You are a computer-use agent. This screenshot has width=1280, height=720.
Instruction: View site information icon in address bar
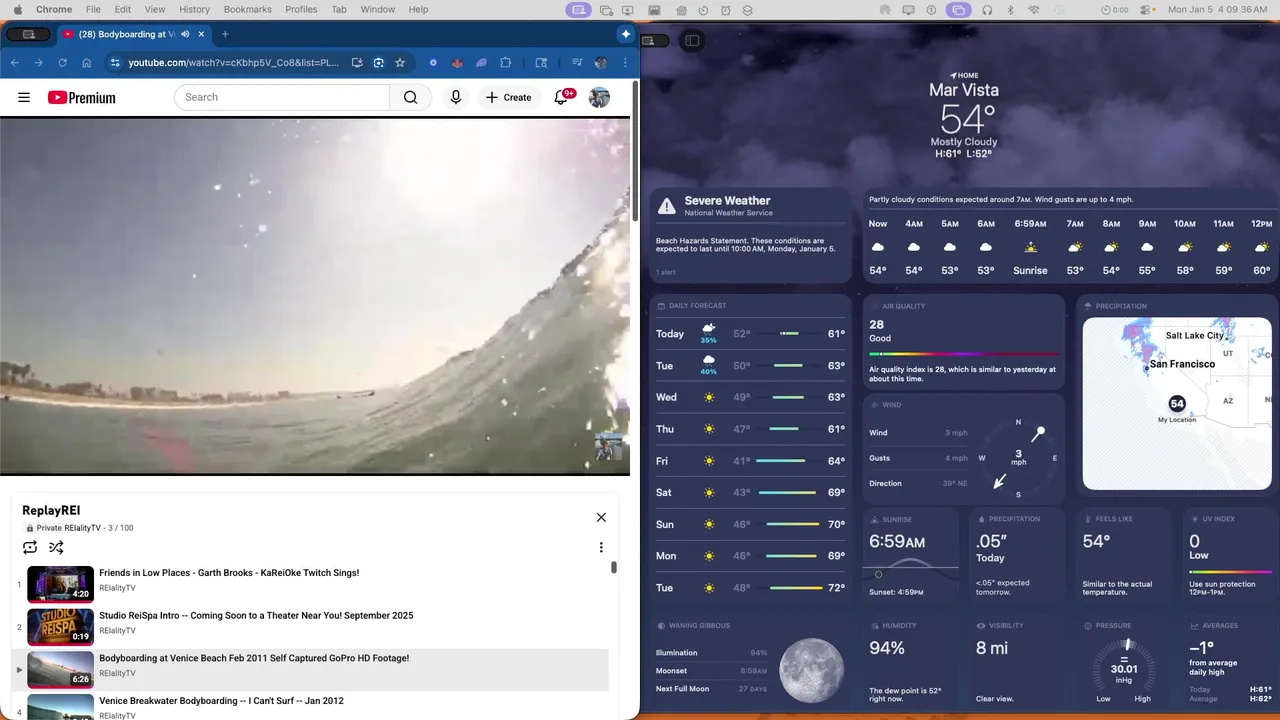point(116,62)
